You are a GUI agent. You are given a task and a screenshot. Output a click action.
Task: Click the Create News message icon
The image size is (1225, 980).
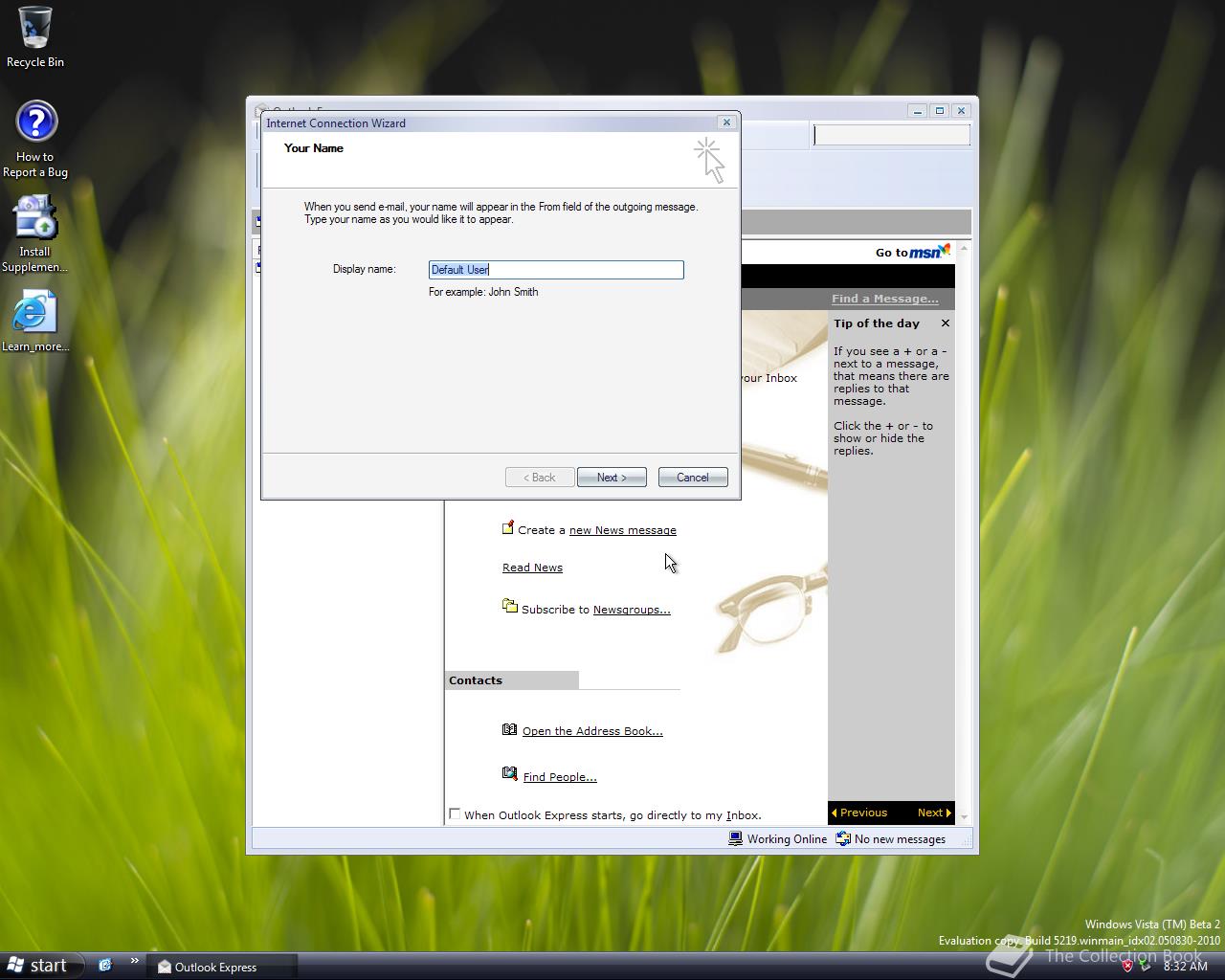508,528
